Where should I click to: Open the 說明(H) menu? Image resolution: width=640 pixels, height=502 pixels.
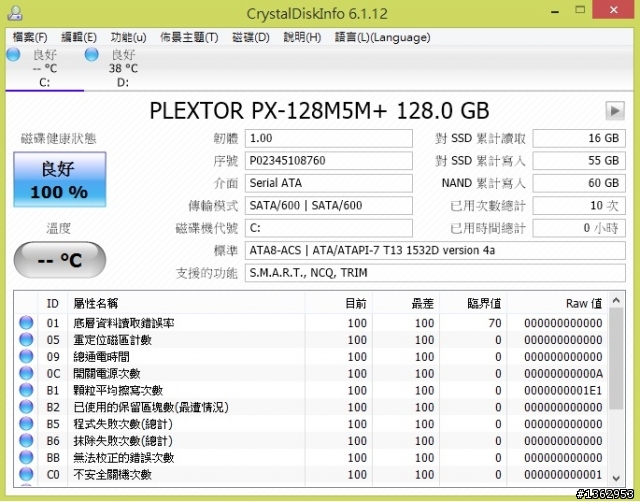click(x=302, y=38)
